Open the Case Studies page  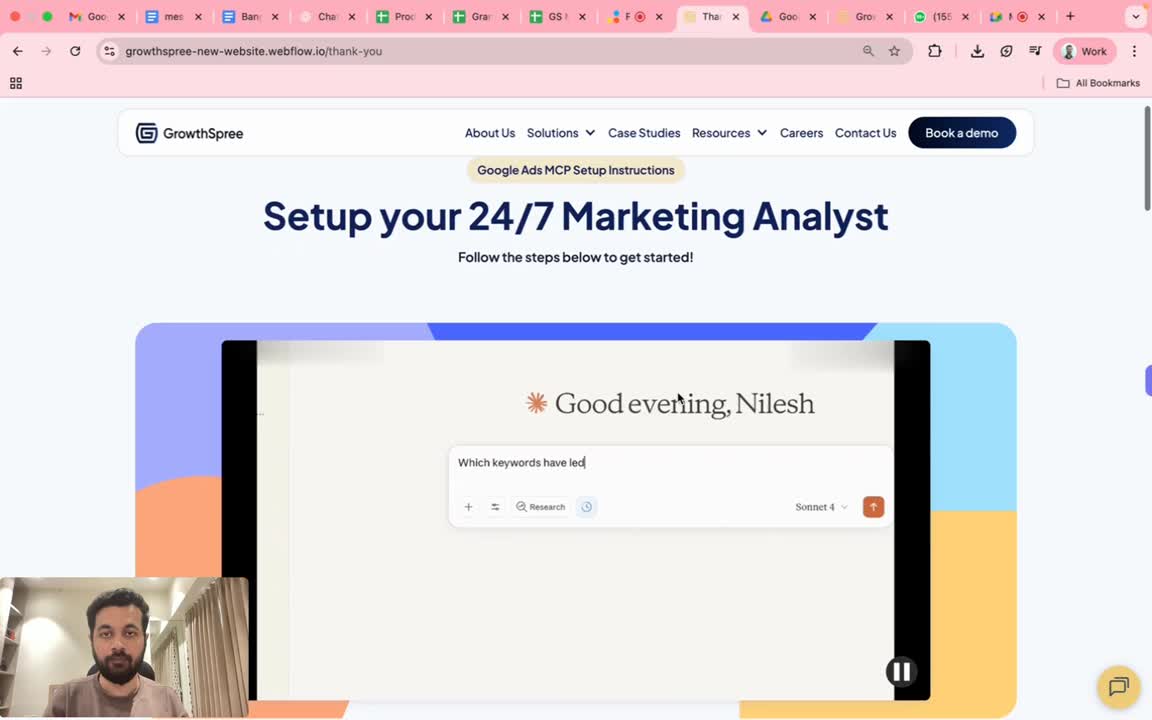[644, 133]
